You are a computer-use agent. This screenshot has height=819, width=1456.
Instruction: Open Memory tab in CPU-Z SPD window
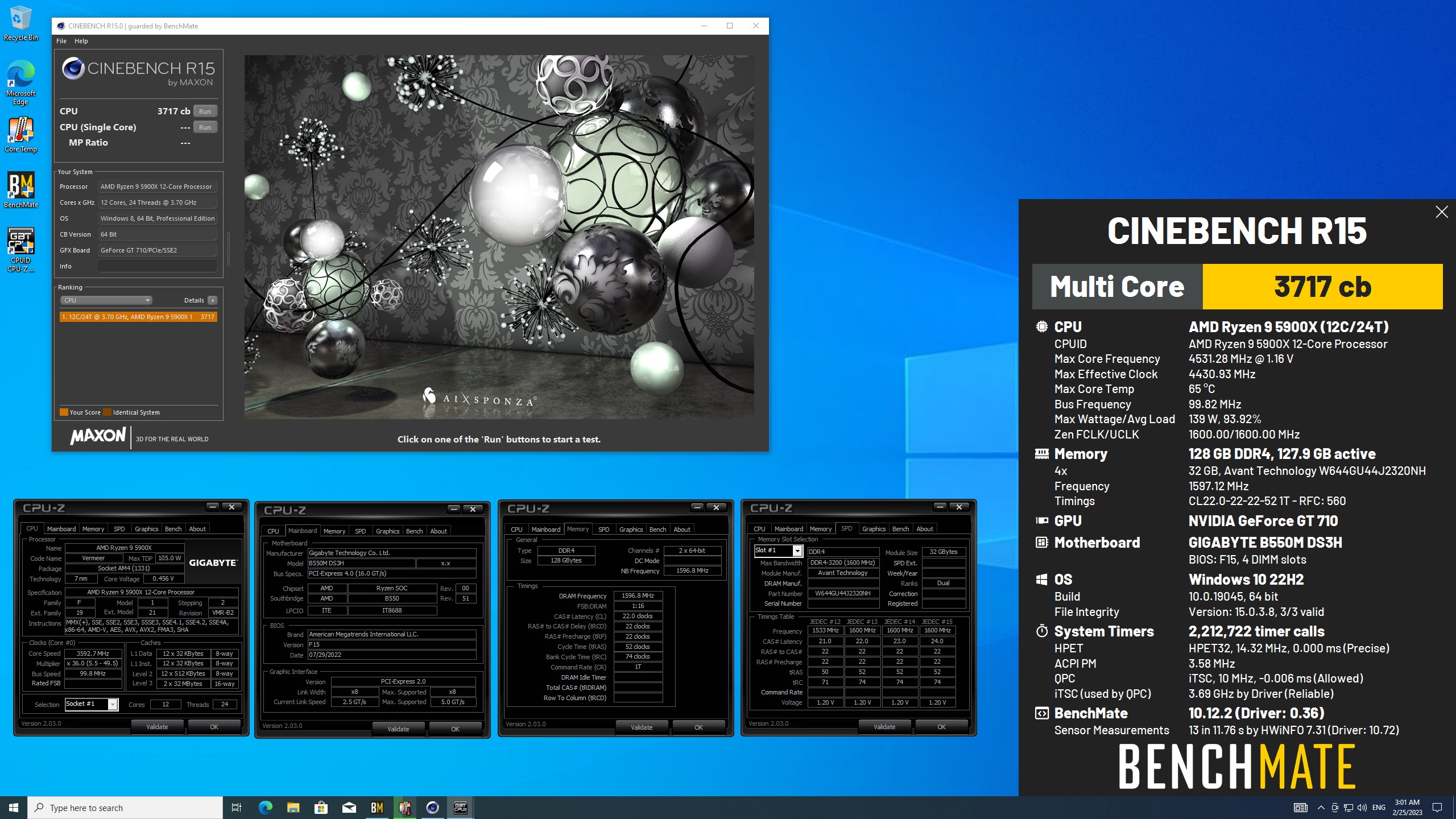pos(821,529)
